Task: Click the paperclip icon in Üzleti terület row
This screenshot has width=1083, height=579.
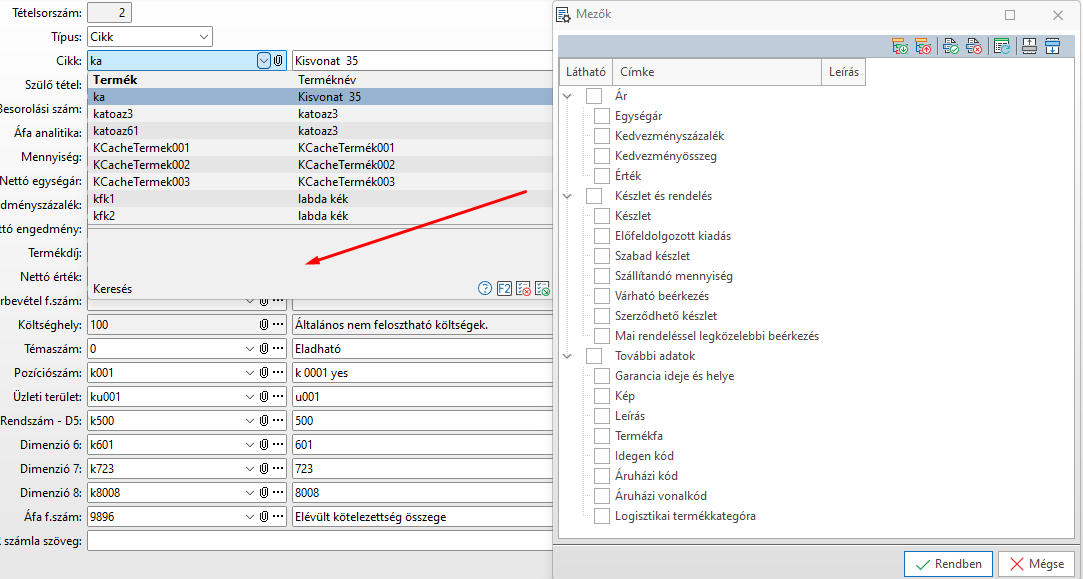Action: pos(264,397)
